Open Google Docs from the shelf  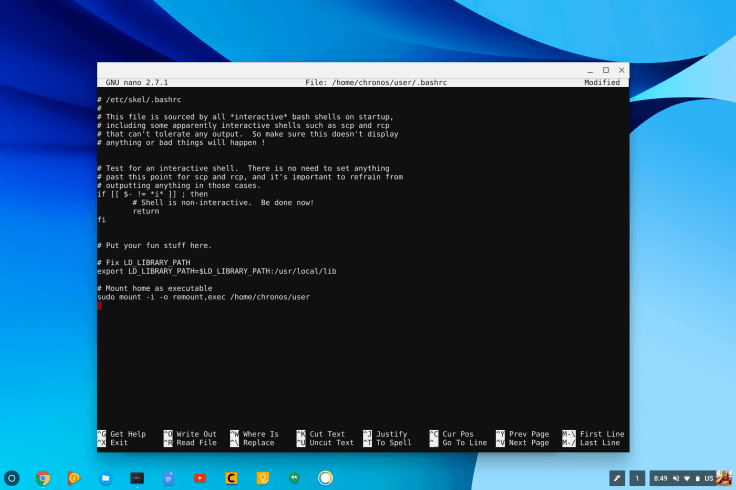tap(168, 478)
